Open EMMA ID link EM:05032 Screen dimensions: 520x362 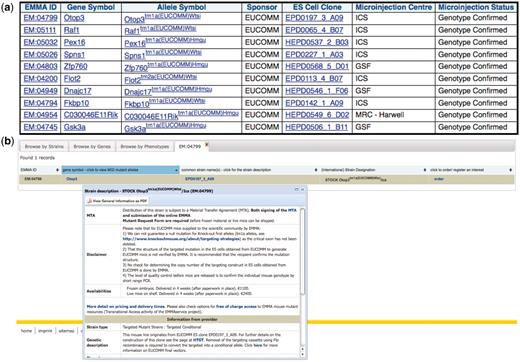pos(41,42)
